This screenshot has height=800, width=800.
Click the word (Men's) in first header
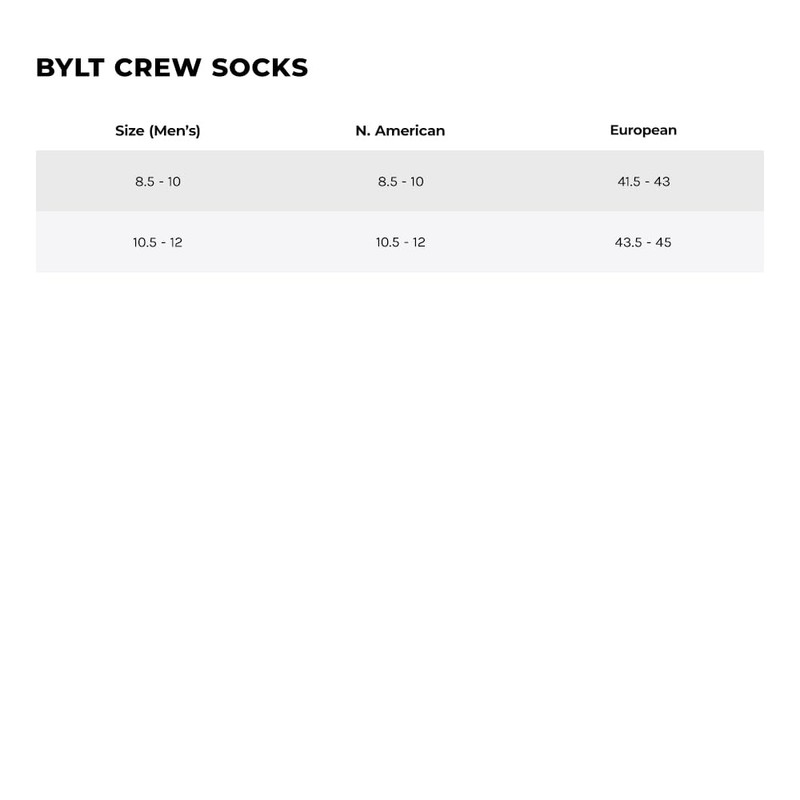(174, 131)
